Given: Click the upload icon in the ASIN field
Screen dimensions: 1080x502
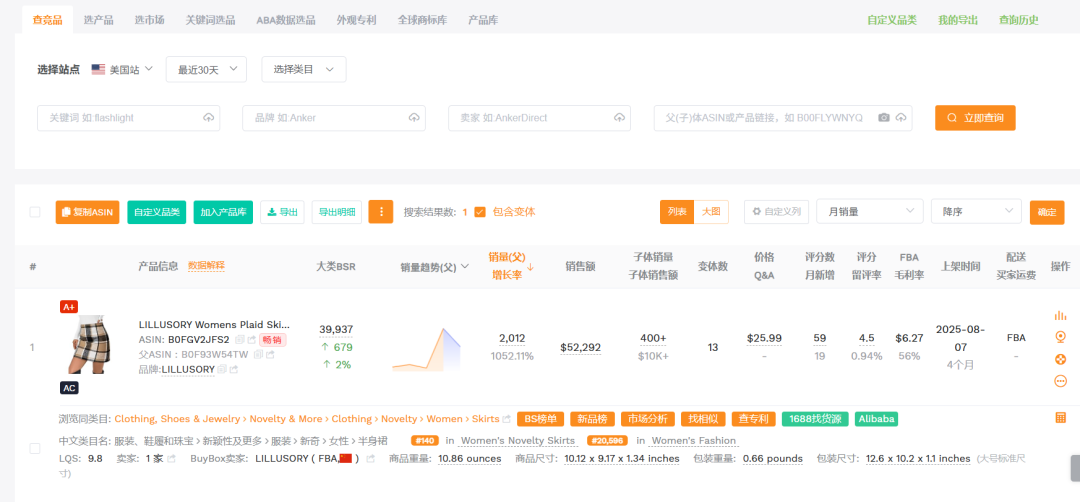Looking at the screenshot, I should tap(900, 118).
